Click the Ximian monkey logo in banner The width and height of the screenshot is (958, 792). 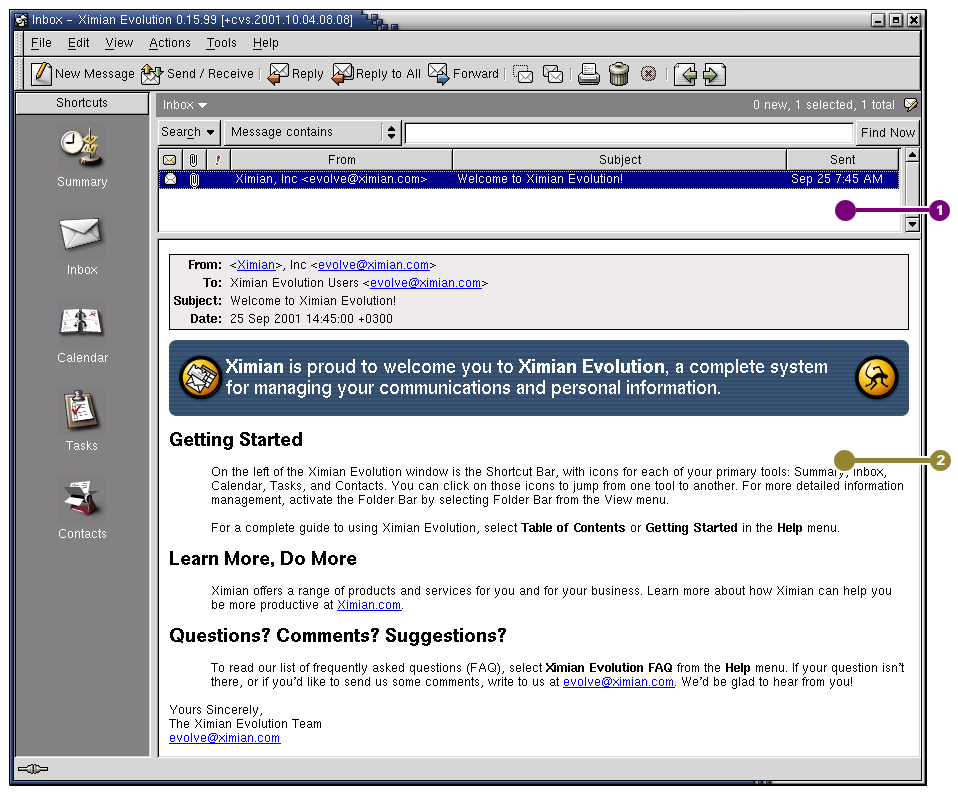(x=877, y=378)
